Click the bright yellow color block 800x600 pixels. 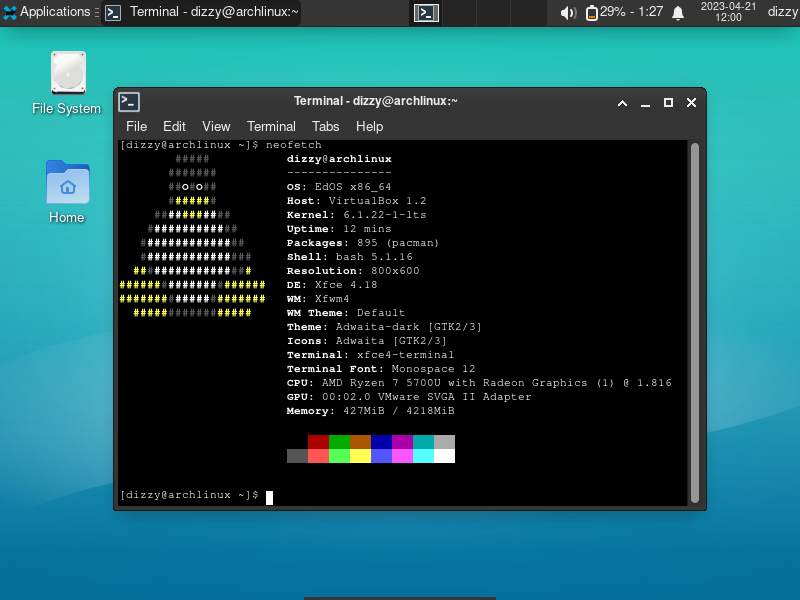coord(360,456)
